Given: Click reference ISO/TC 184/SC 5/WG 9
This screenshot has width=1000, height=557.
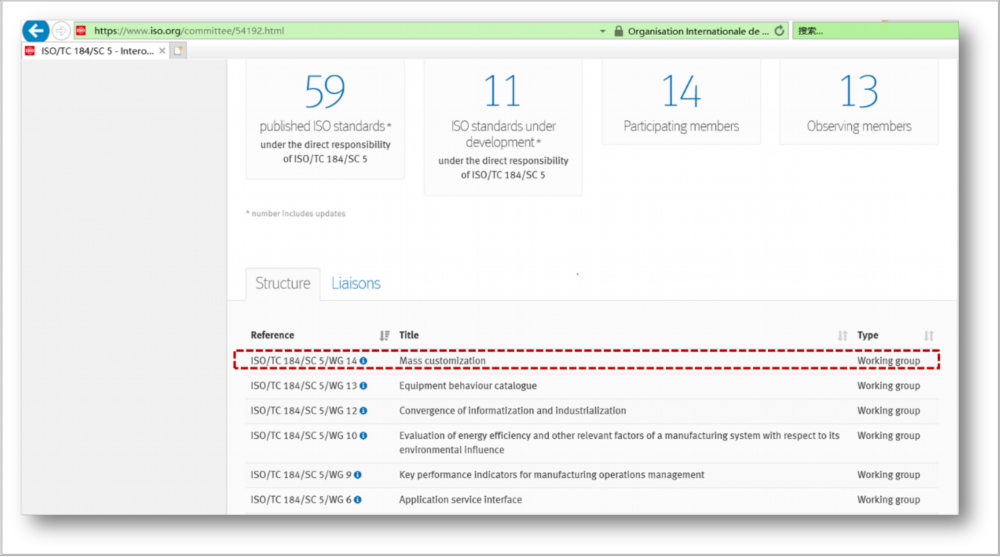Looking at the screenshot, I should pyautogui.click(x=301, y=475).
